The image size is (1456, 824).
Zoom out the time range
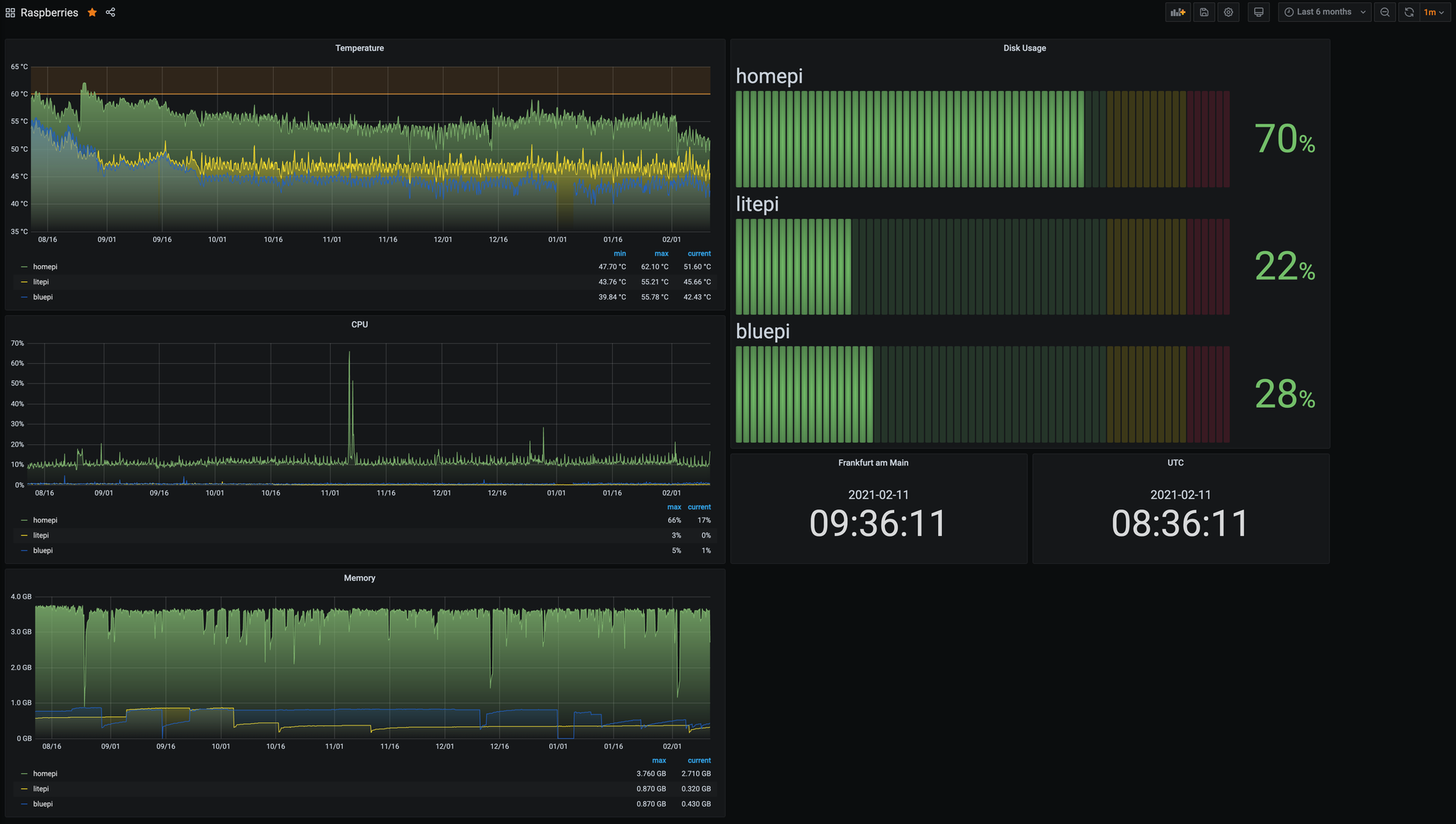tap(1385, 12)
